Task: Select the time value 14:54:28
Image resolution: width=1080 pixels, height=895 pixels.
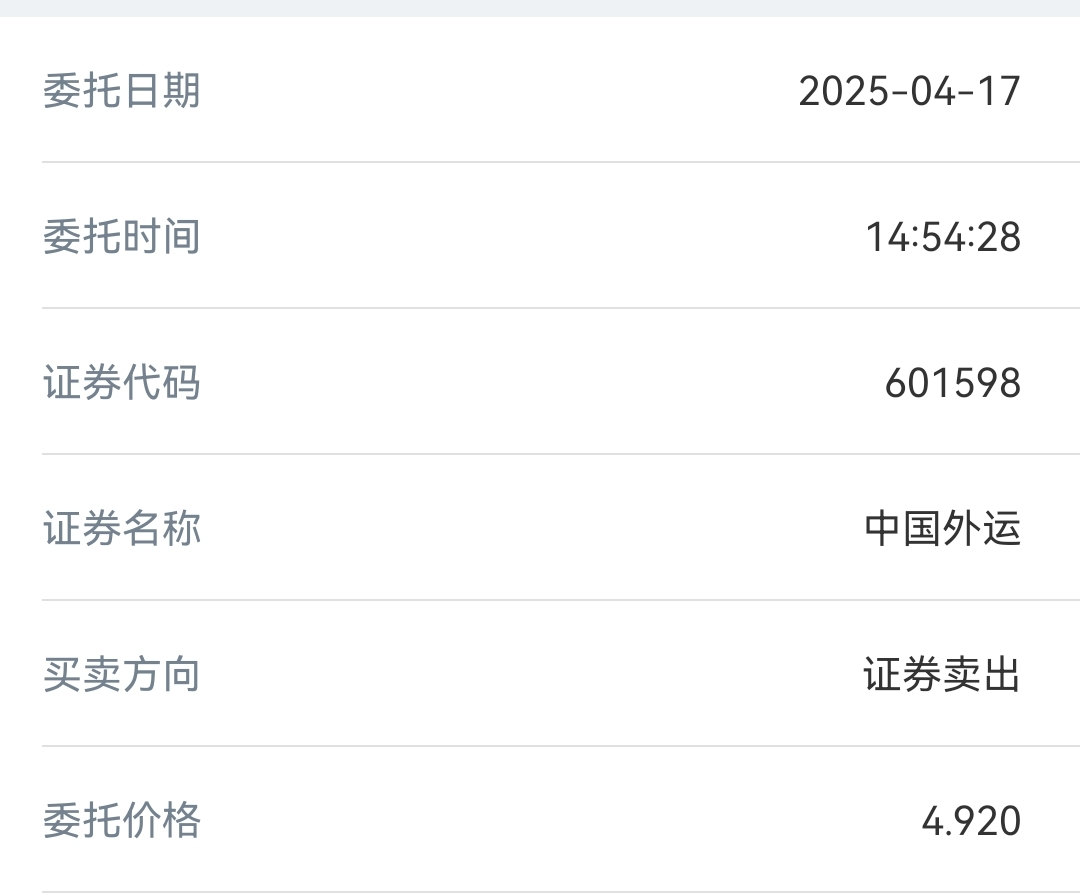Action: pos(943,237)
